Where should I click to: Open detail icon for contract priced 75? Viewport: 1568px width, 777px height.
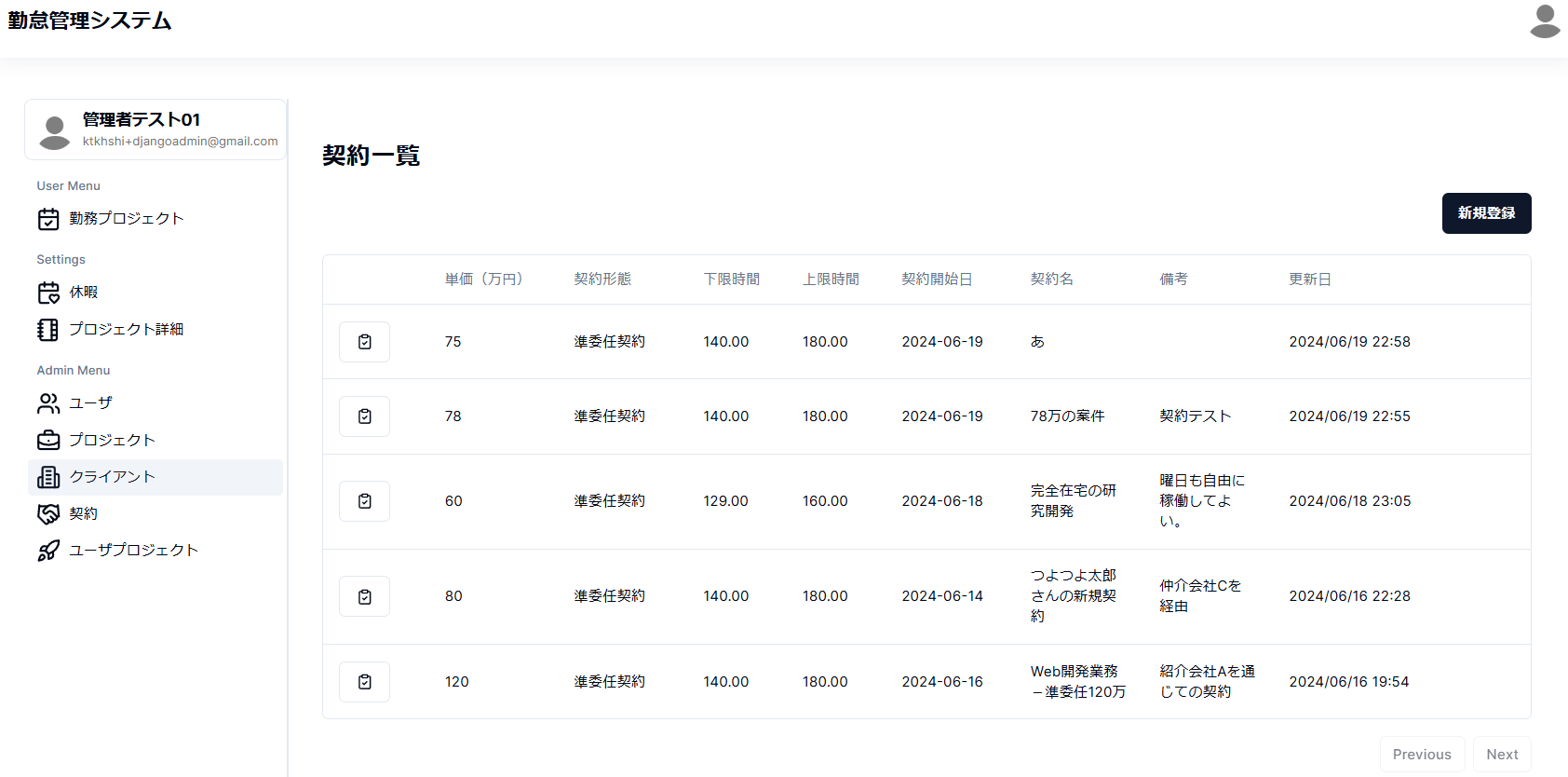coord(365,342)
